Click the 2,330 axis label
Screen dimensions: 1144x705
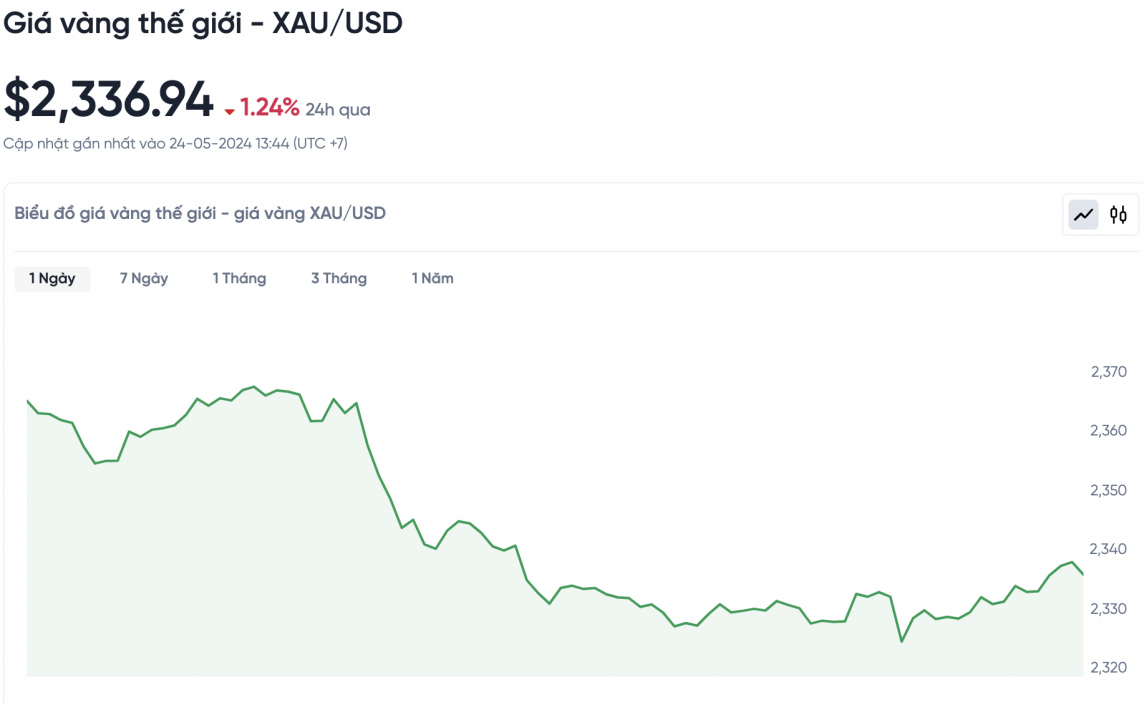1108,609
